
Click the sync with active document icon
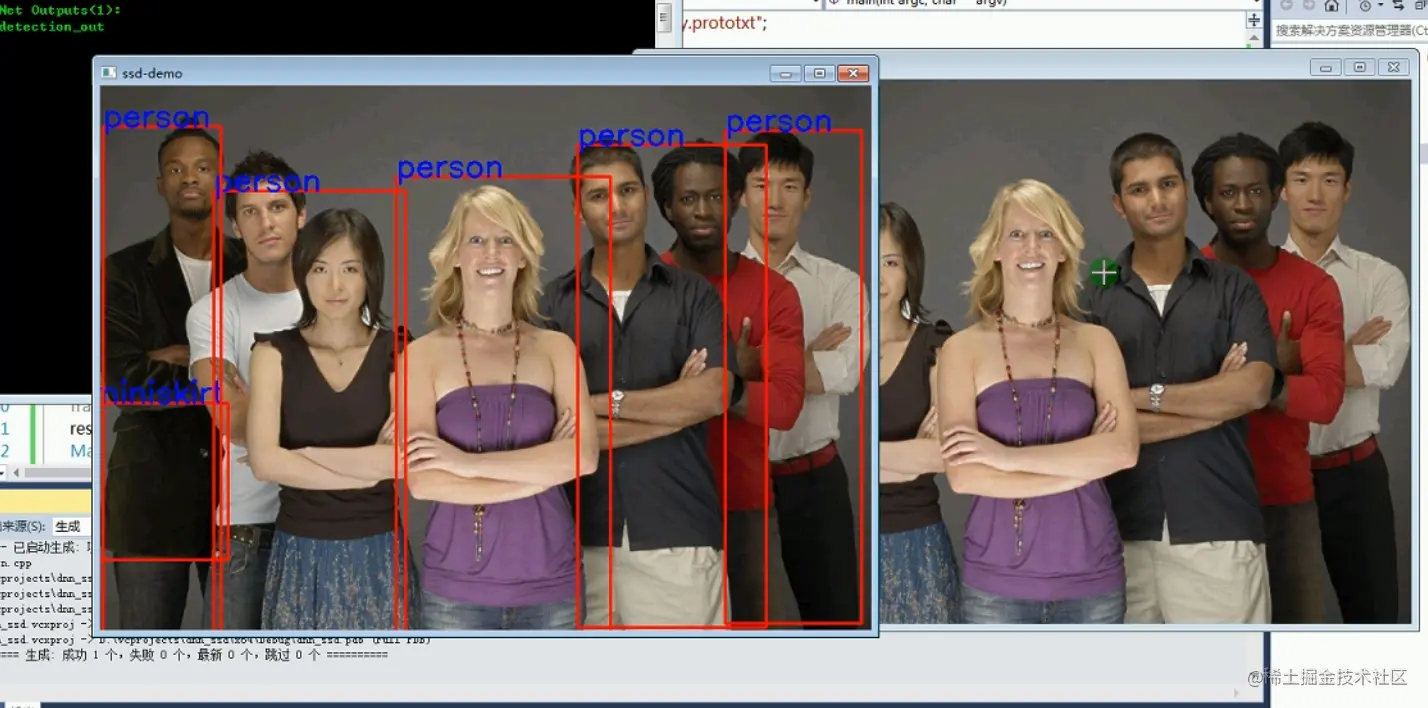tap(1398, 6)
